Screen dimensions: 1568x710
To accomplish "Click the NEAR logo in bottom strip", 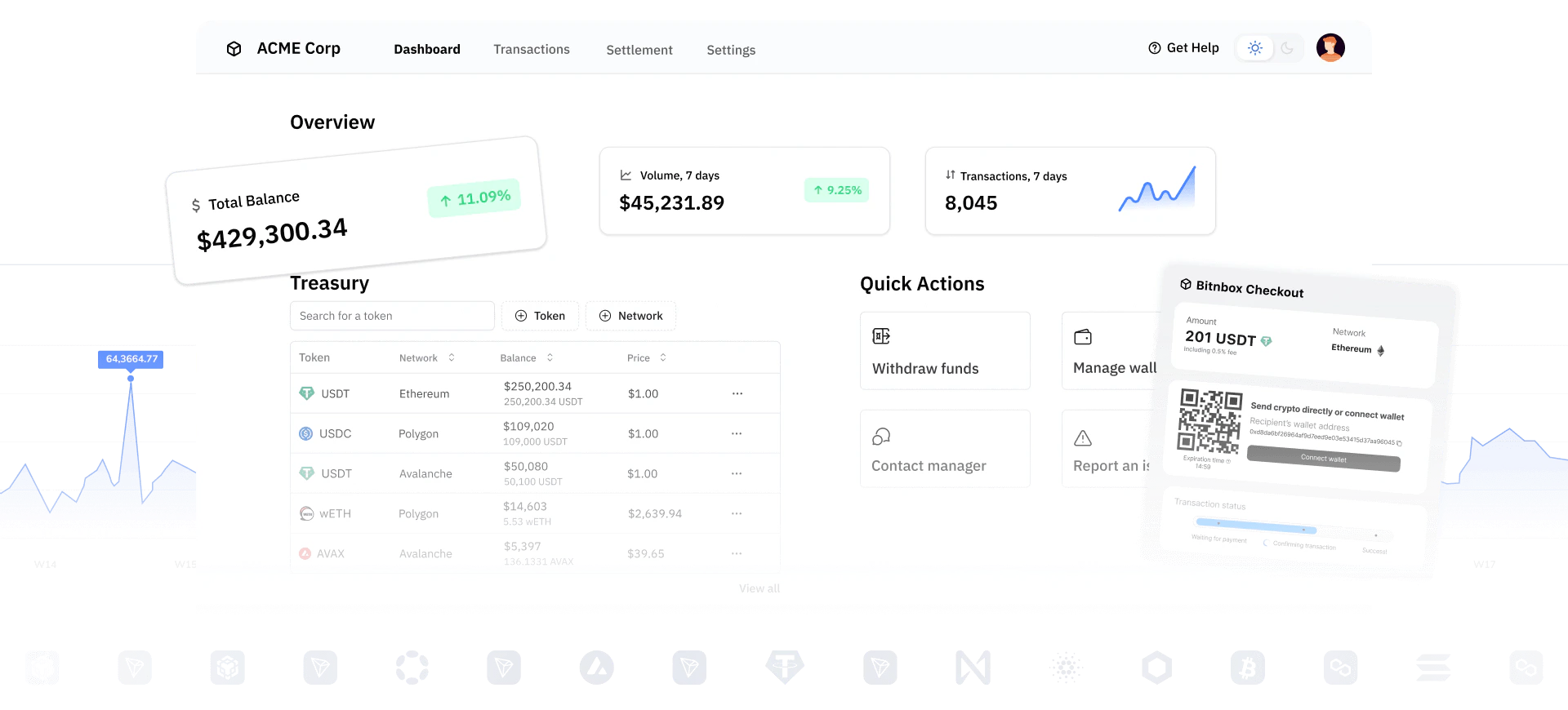I will 973,668.
